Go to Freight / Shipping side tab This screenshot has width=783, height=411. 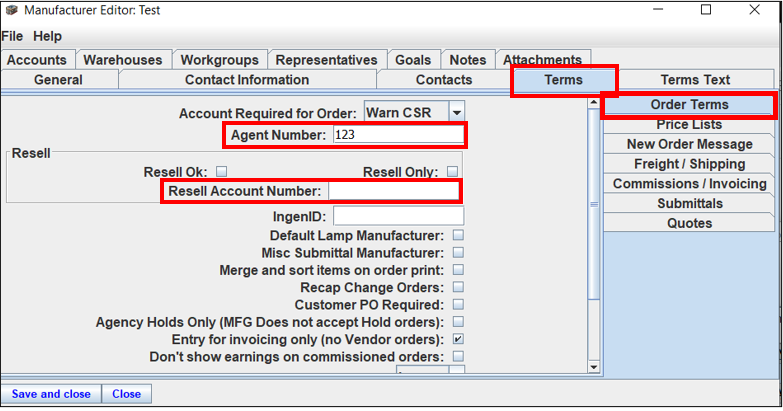689,164
